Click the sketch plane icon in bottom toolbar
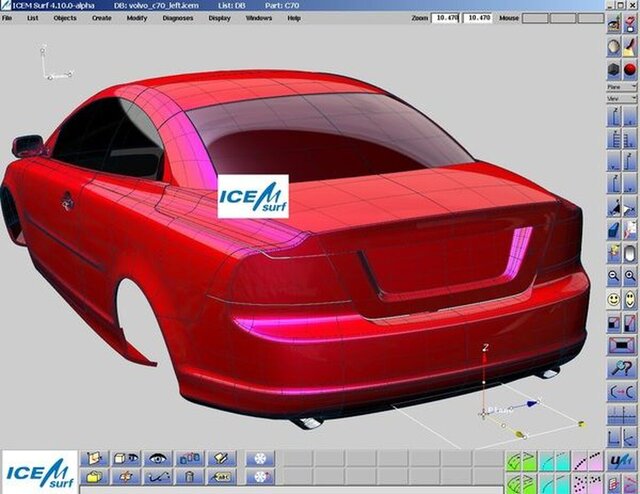This screenshot has height=494, width=640. [x=94, y=459]
